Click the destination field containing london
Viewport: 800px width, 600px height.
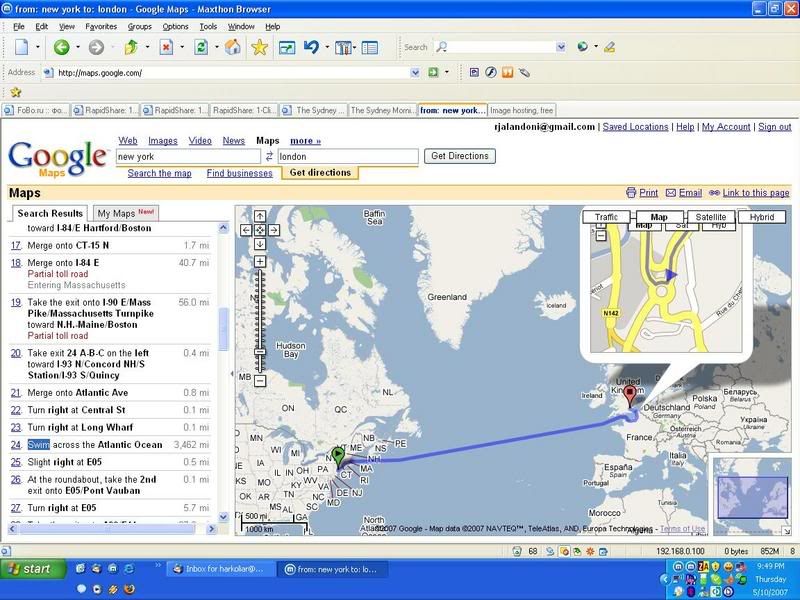[348, 157]
